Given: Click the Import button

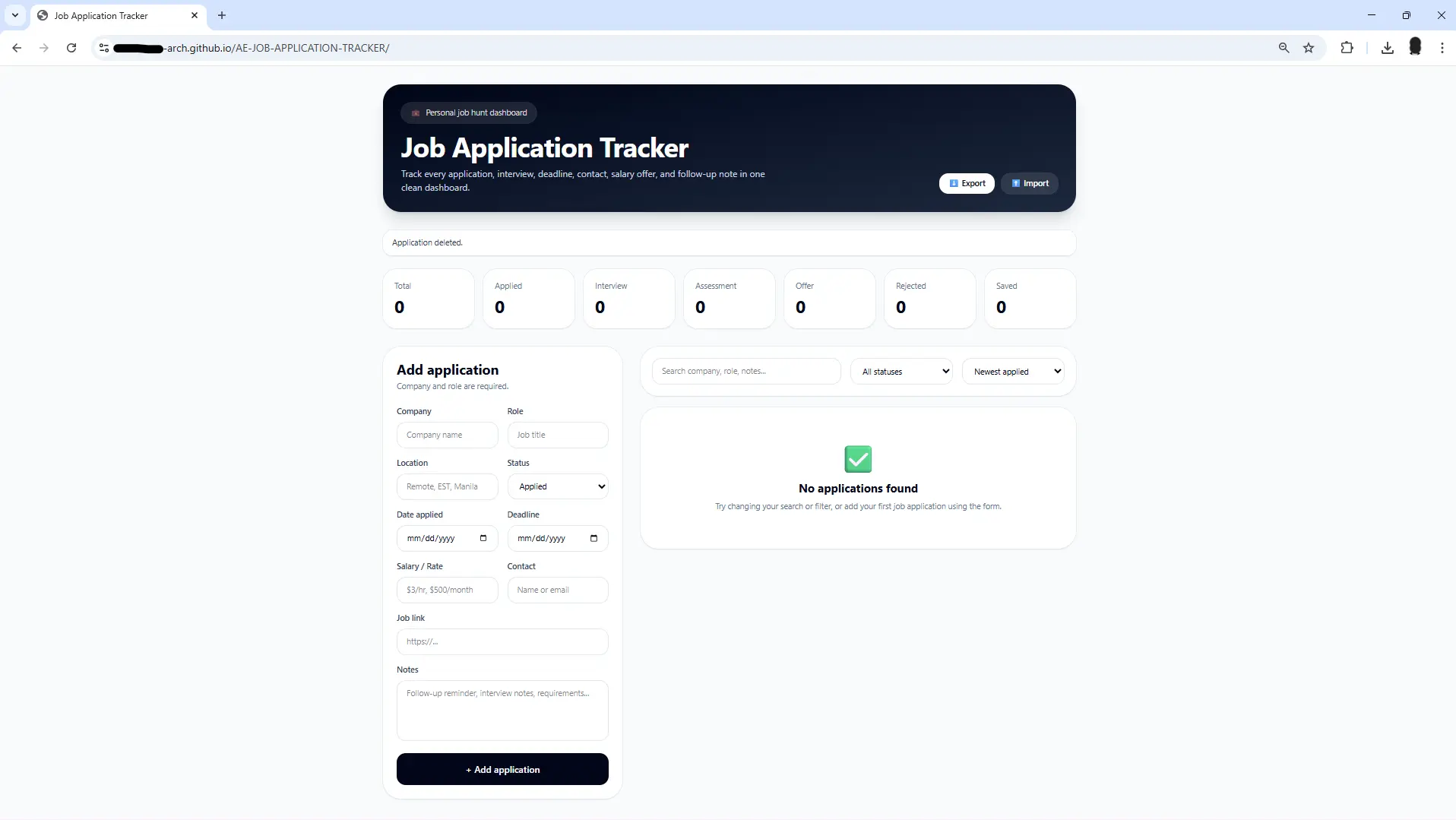Looking at the screenshot, I should click(1030, 183).
